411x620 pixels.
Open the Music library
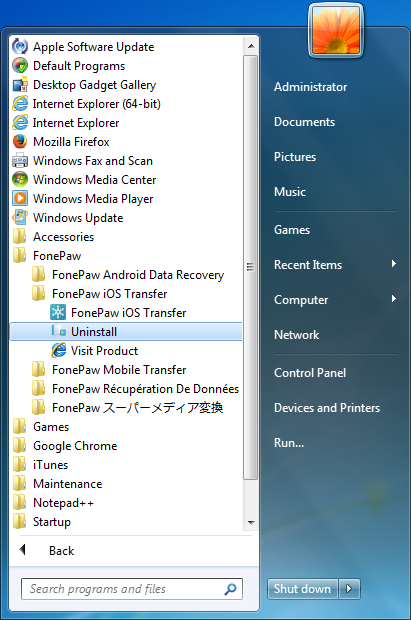point(290,192)
